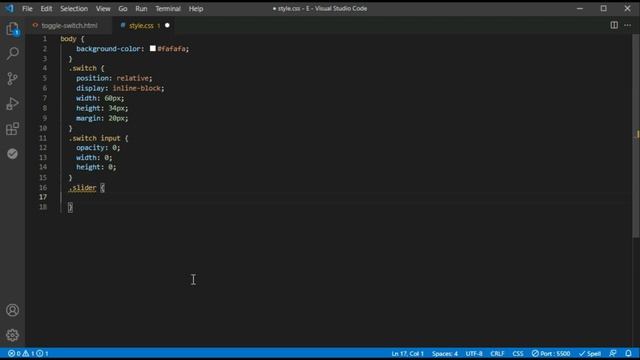This screenshot has height=360, width=640.
Task: Click 'display: inline-block;' on line 6
Action: pyautogui.click(x=120, y=88)
